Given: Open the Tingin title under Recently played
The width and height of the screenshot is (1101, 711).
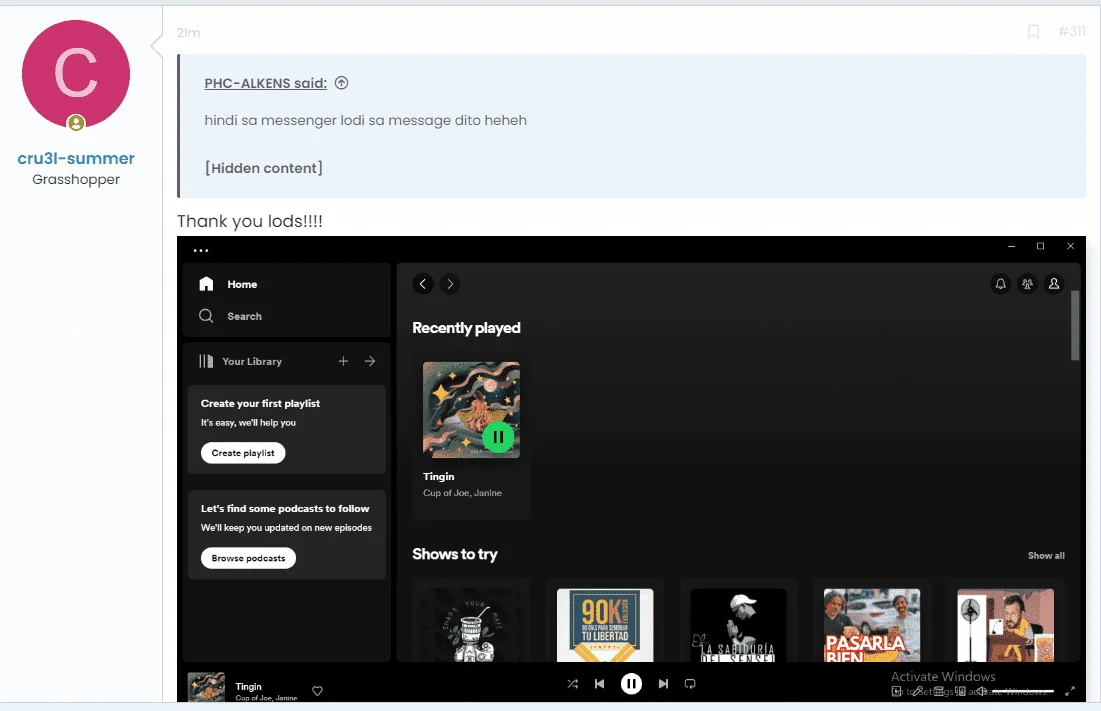Looking at the screenshot, I should click(439, 477).
